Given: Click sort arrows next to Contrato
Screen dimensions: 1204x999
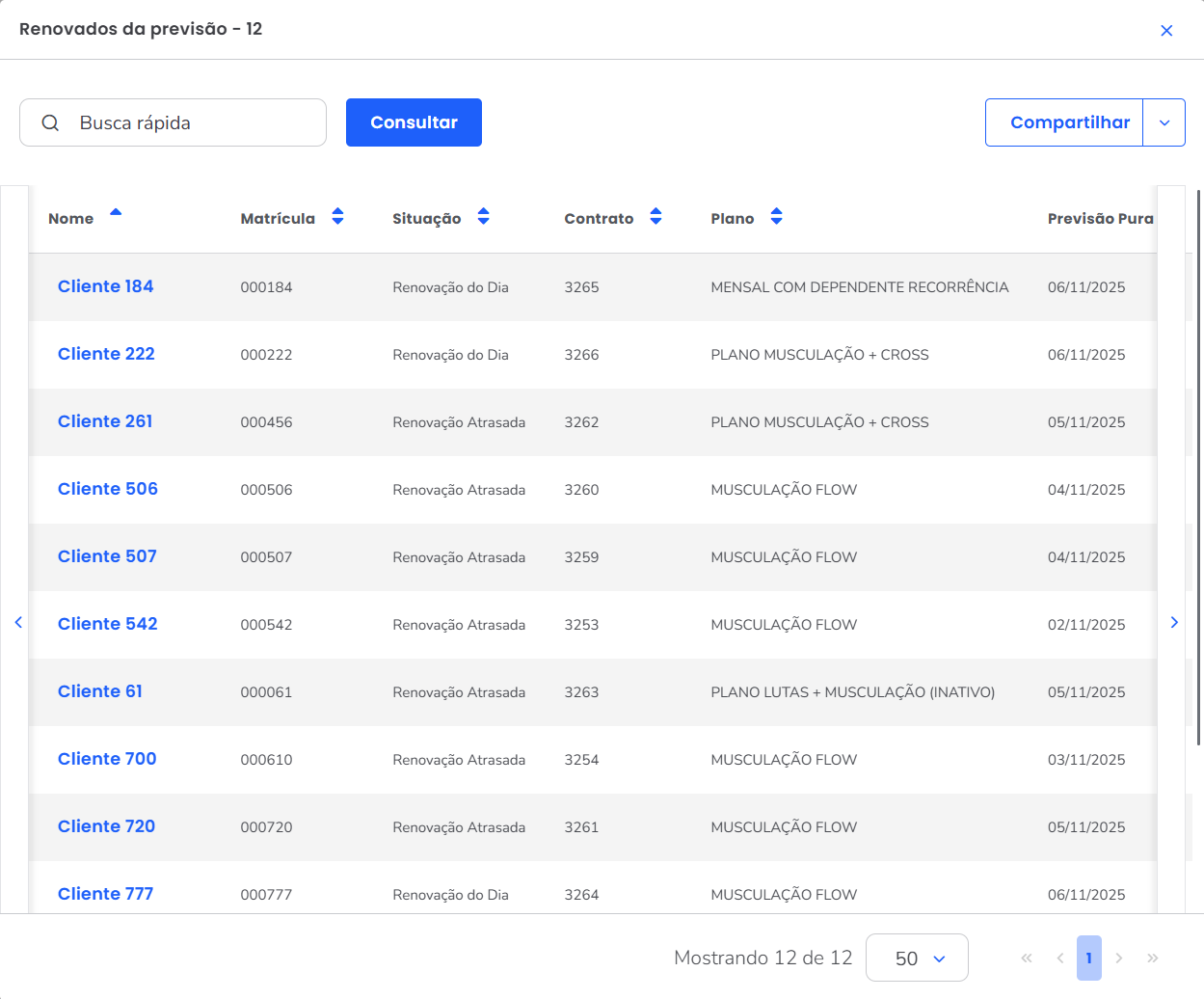Looking at the screenshot, I should coord(656,217).
